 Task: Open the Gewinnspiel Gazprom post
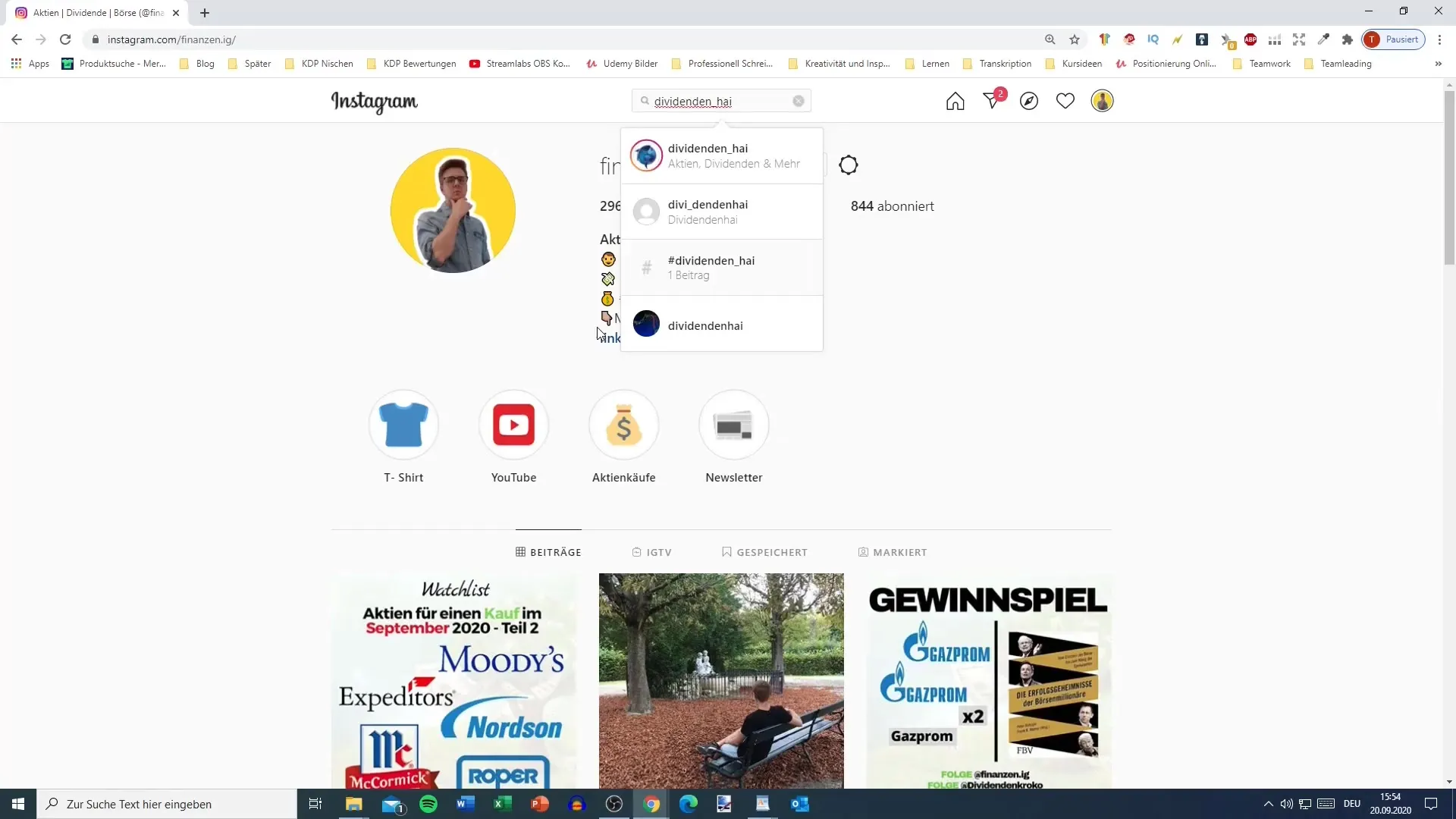coord(989,681)
